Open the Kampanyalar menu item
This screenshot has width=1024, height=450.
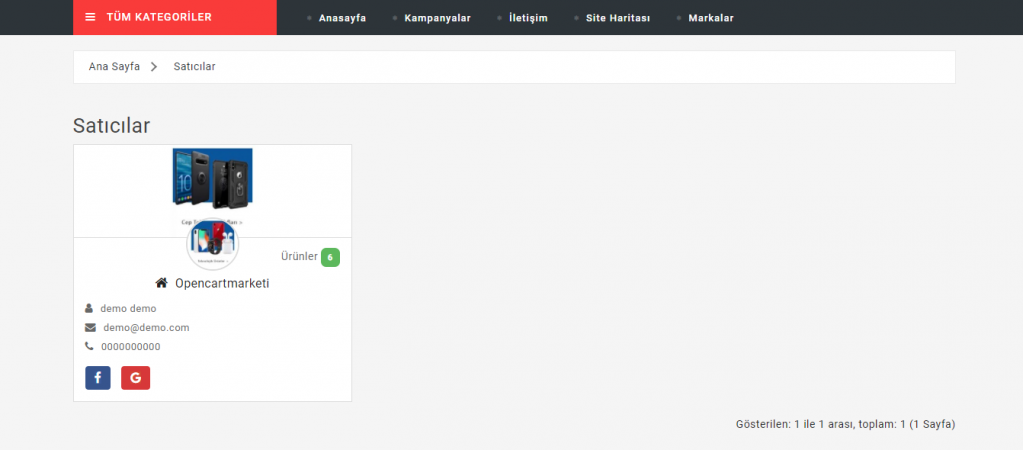point(436,18)
